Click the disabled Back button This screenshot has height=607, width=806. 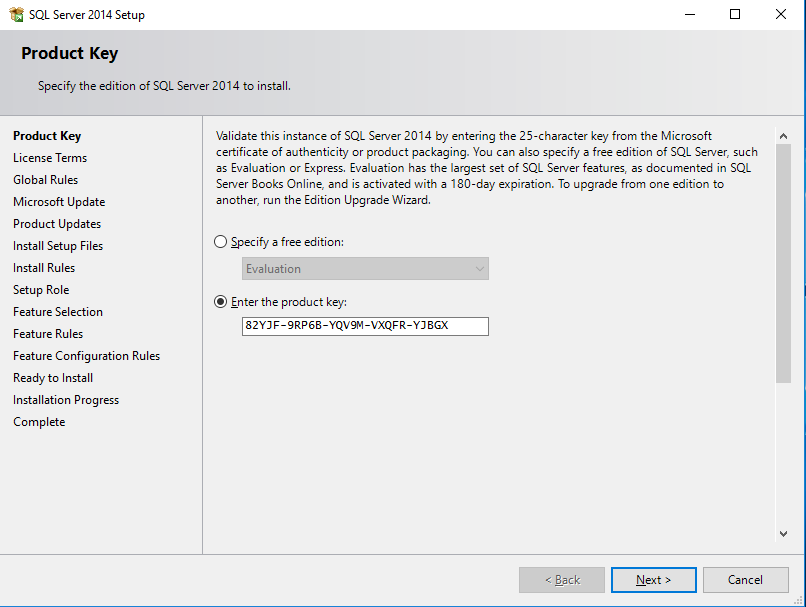(561, 579)
